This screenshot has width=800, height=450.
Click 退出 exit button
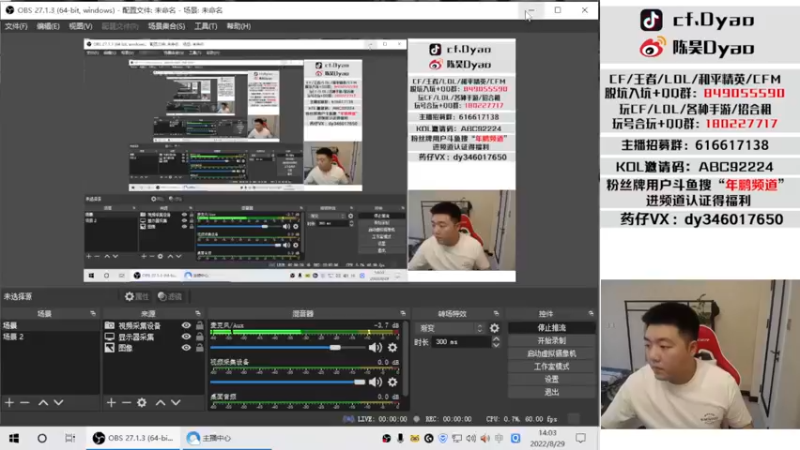[552, 392]
